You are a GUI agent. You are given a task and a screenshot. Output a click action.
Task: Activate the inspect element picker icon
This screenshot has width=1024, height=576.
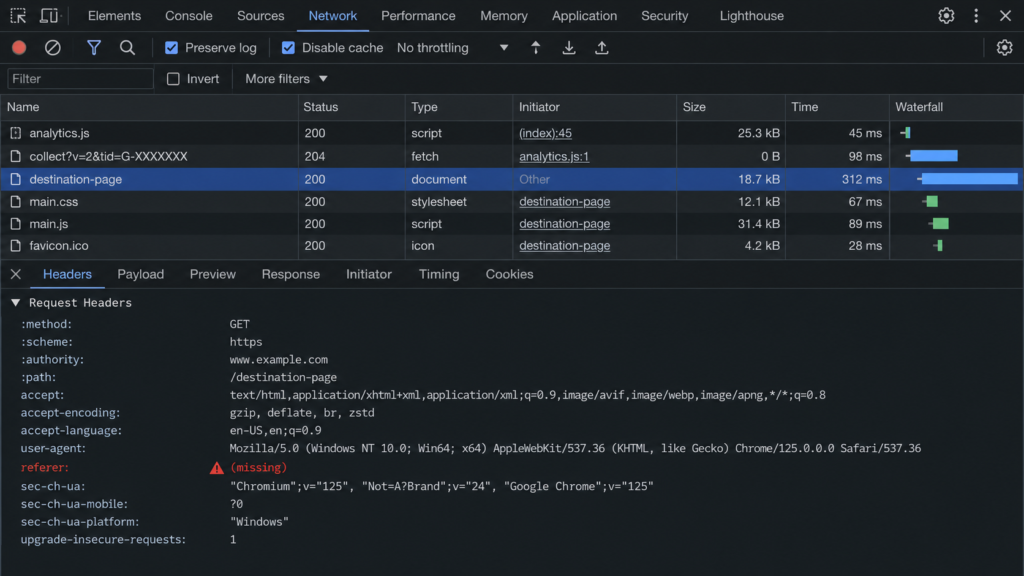click(18, 16)
